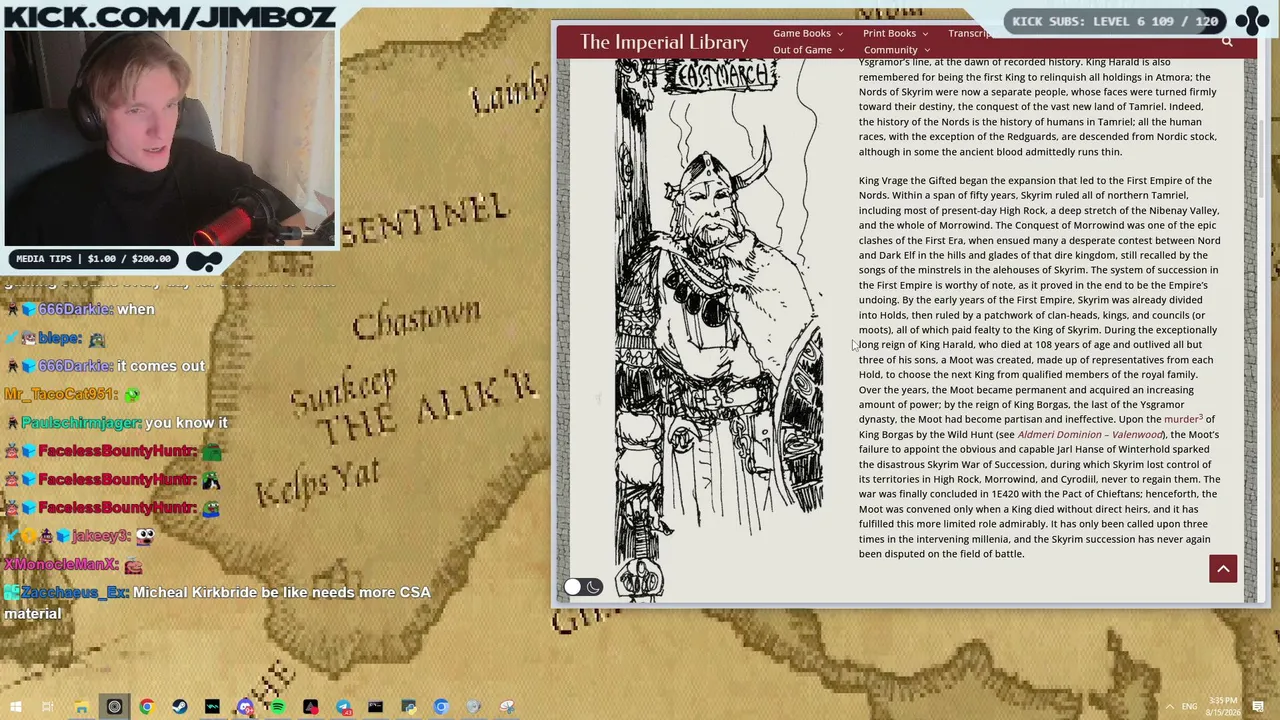The image size is (1280, 720).
Task: Click username Zacchaeus_Ex in chat
Action: click(x=75, y=593)
